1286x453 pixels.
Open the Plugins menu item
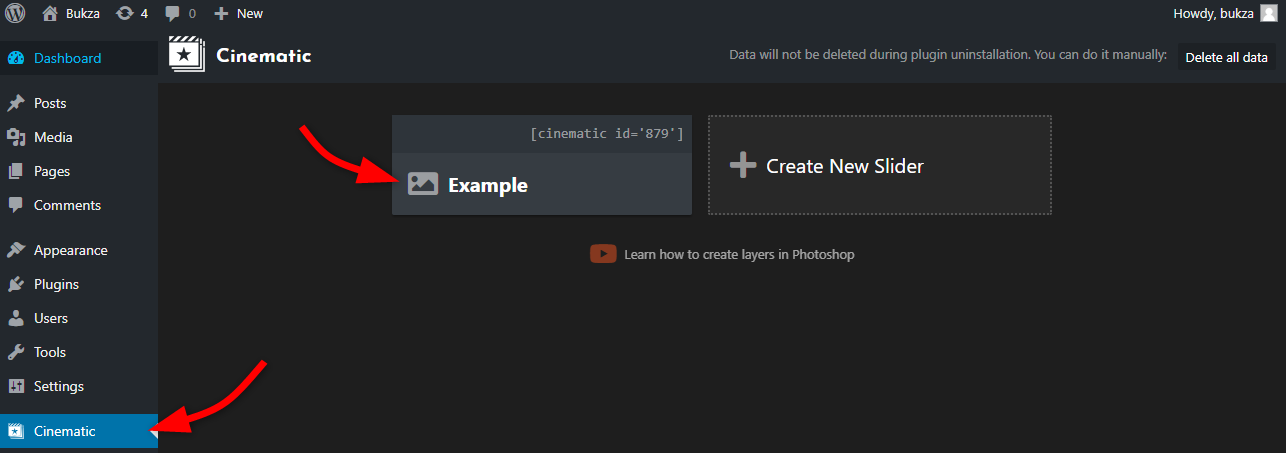(56, 284)
